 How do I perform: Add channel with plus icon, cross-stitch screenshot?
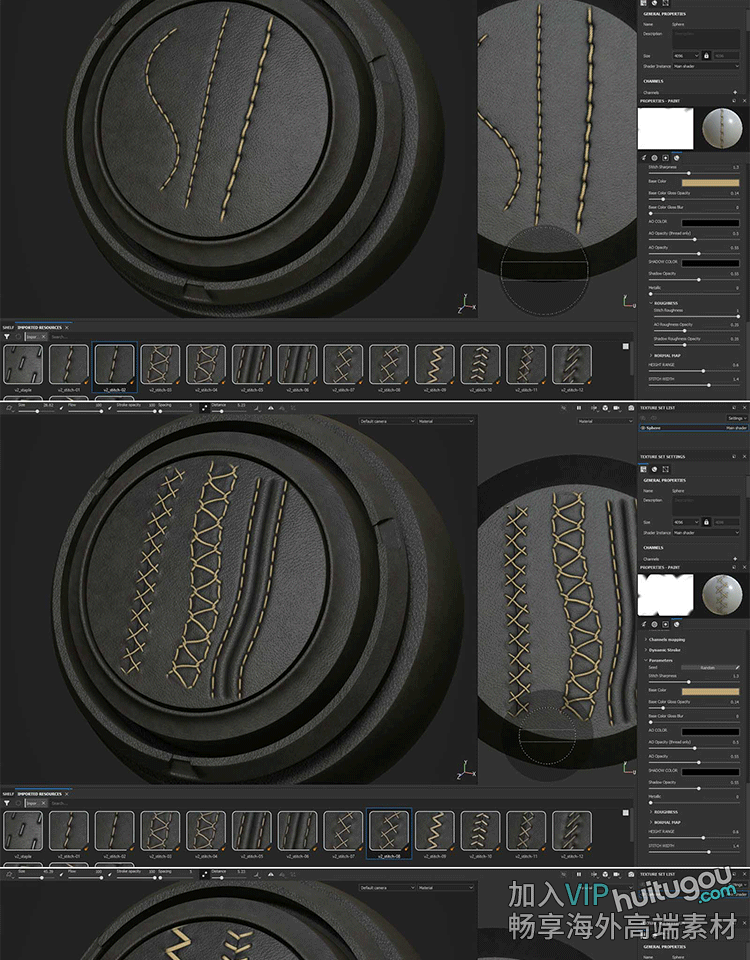tap(735, 559)
